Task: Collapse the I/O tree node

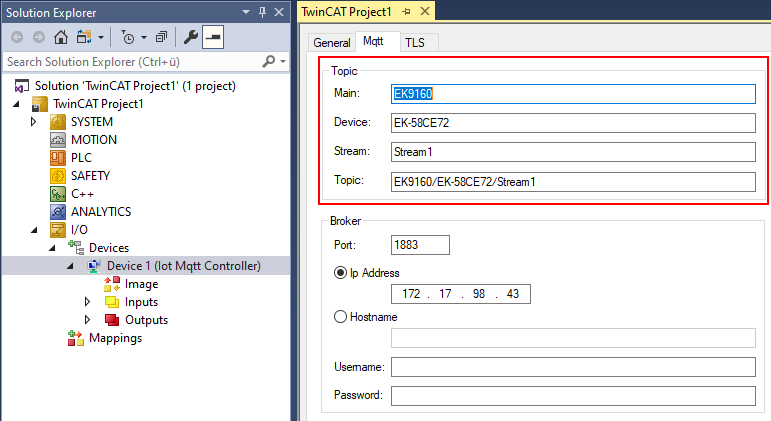Action: pyautogui.click(x=34, y=230)
